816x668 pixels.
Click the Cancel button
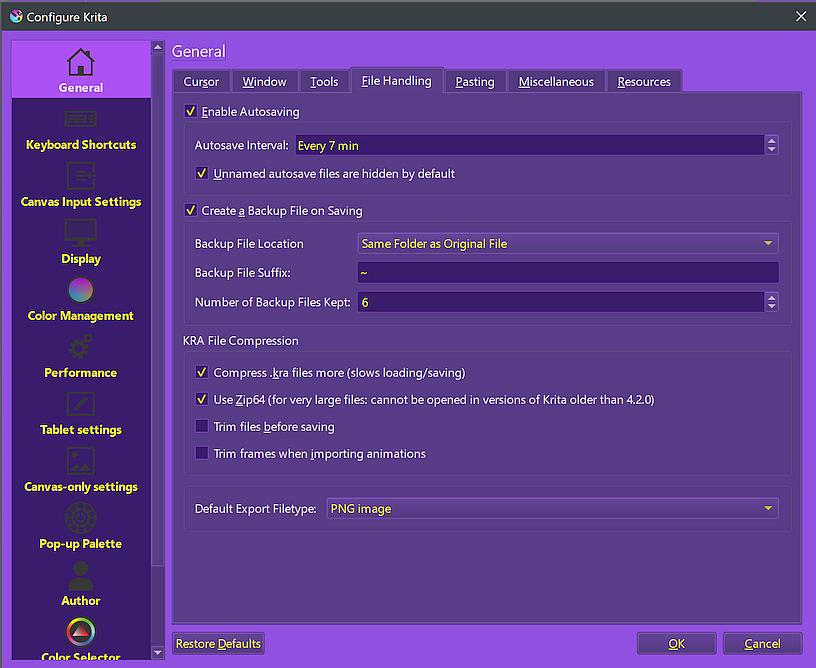[762, 644]
